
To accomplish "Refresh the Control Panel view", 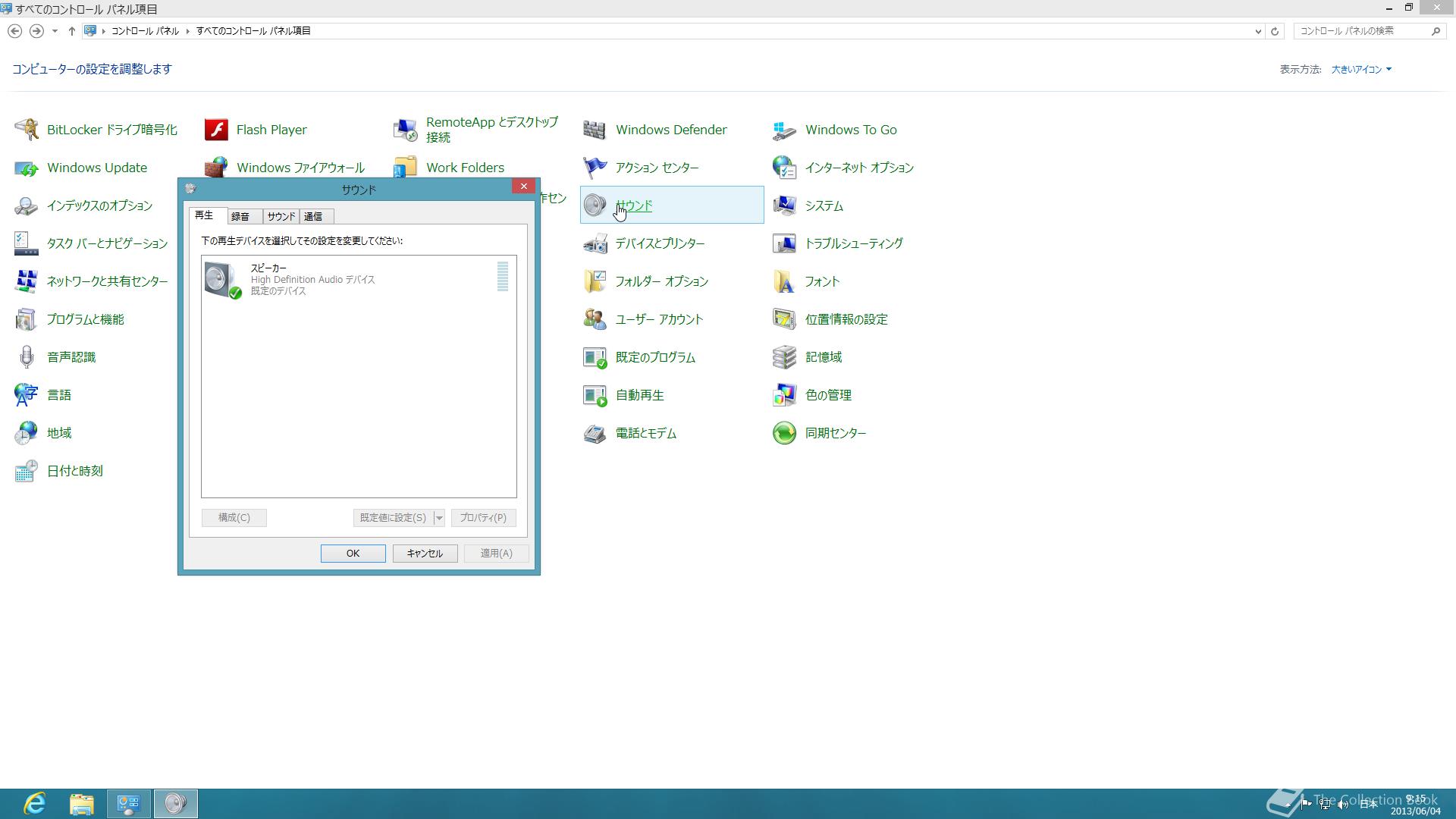I will click(x=1275, y=31).
